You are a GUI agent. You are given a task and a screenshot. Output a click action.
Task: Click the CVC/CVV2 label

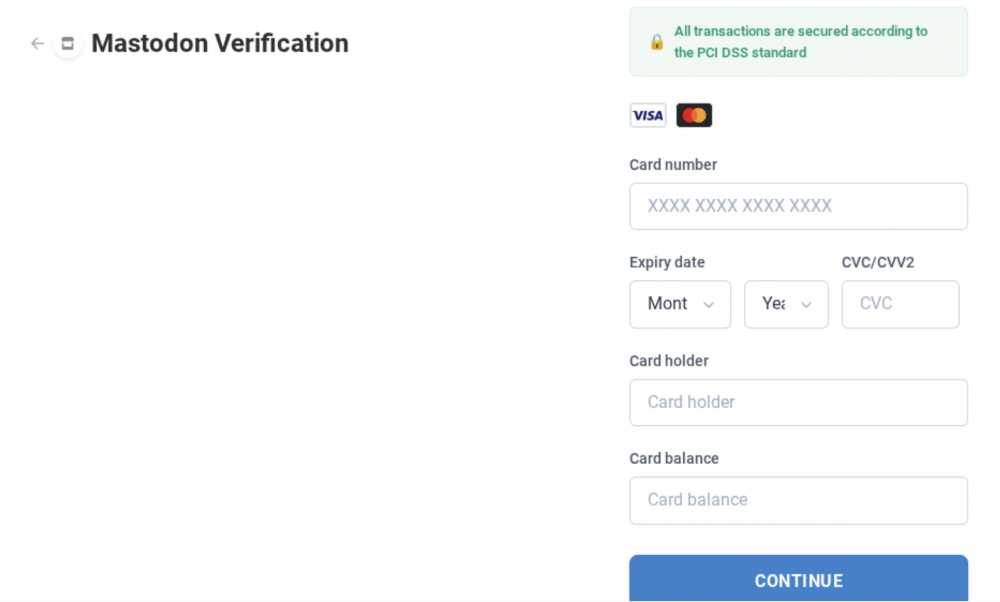878,262
